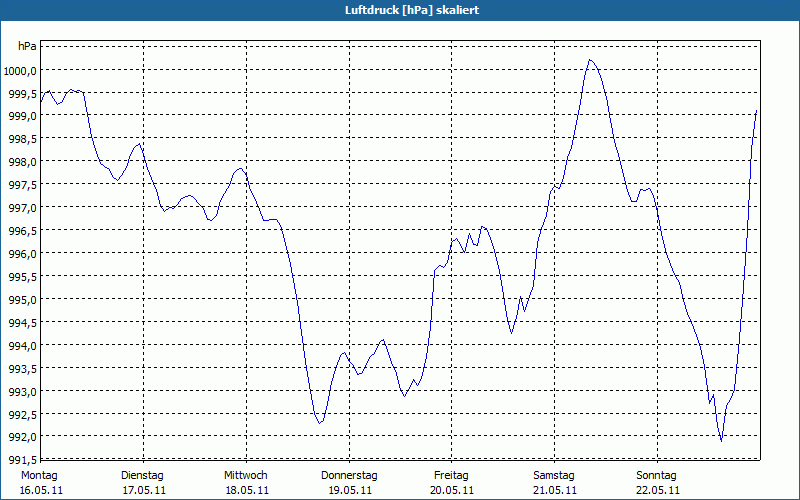Click the 991,5 axis value
This screenshot has width=800, height=500.
click(24, 460)
